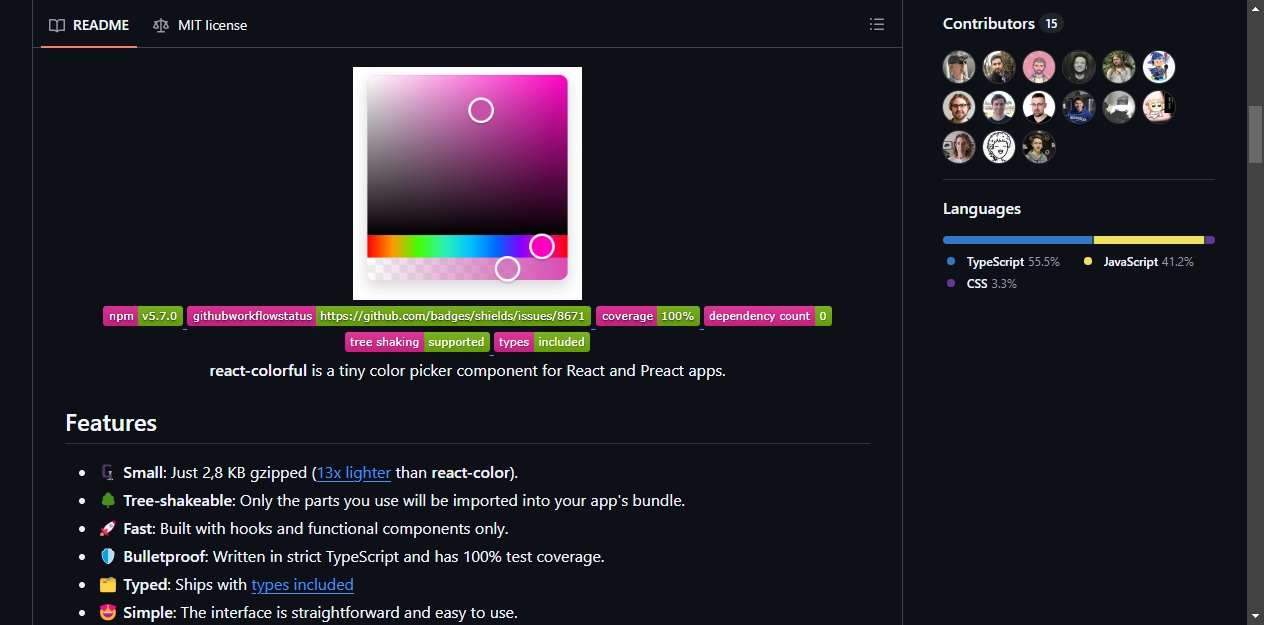Image resolution: width=1264 pixels, height=625 pixels.
Task: Click the 'Features' heading
Action: click(111, 423)
